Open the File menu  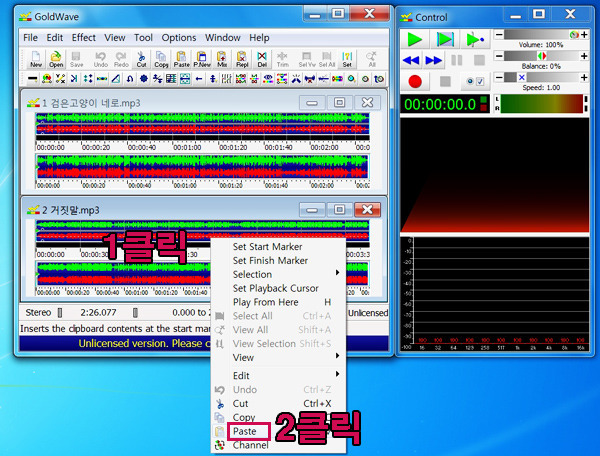coord(30,37)
